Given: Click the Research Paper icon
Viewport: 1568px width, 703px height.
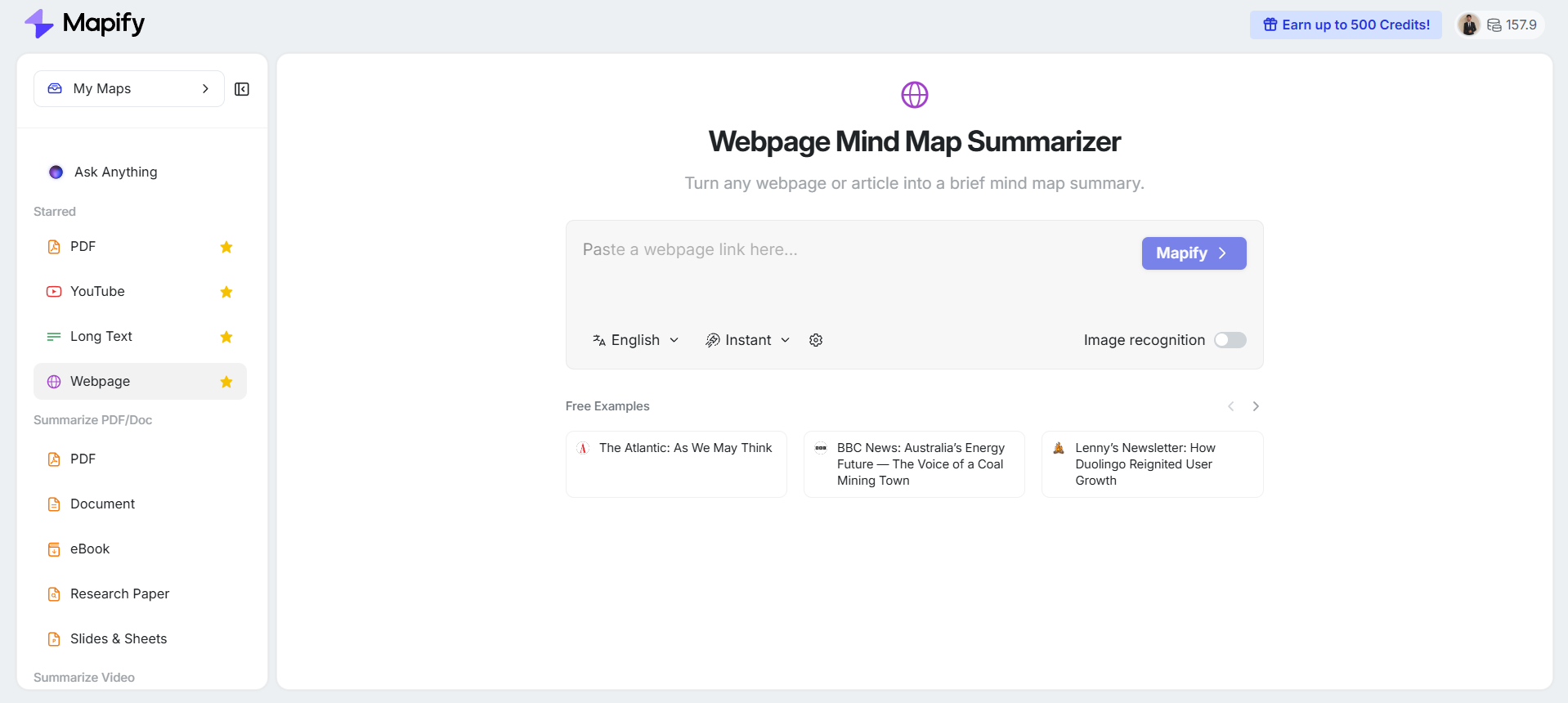Looking at the screenshot, I should (x=54, y=594).
